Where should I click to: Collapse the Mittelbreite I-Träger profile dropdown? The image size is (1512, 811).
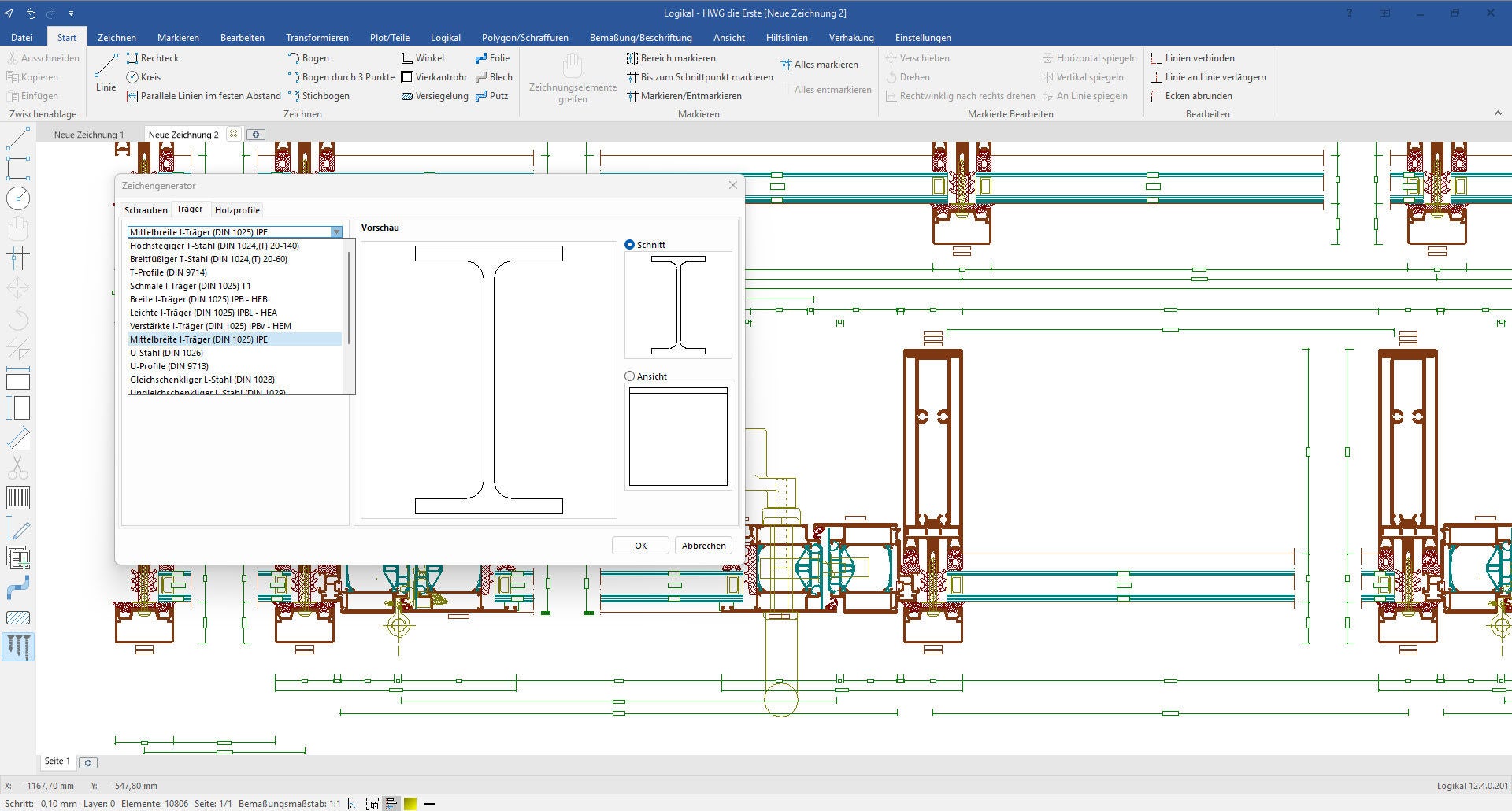coord(336,232)
